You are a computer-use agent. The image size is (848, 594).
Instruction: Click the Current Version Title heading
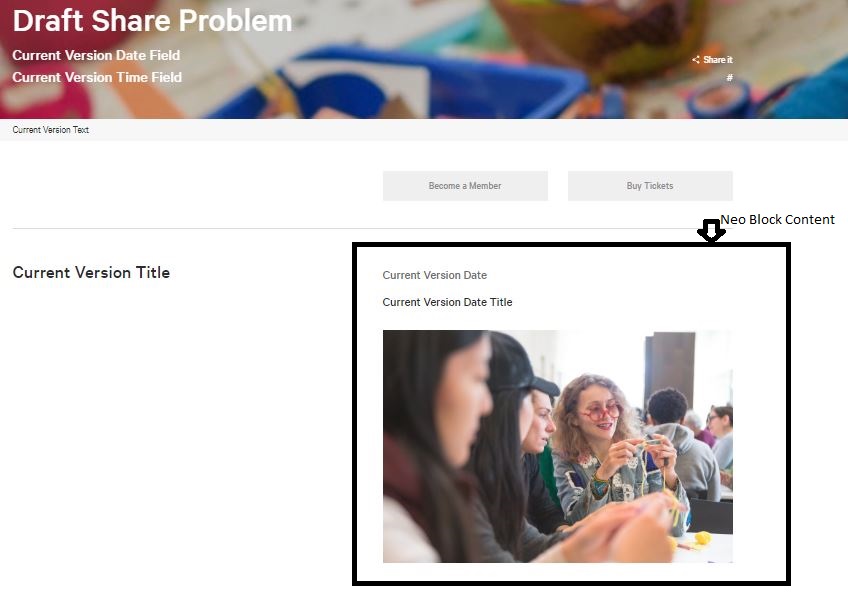[x=91, y=272]
